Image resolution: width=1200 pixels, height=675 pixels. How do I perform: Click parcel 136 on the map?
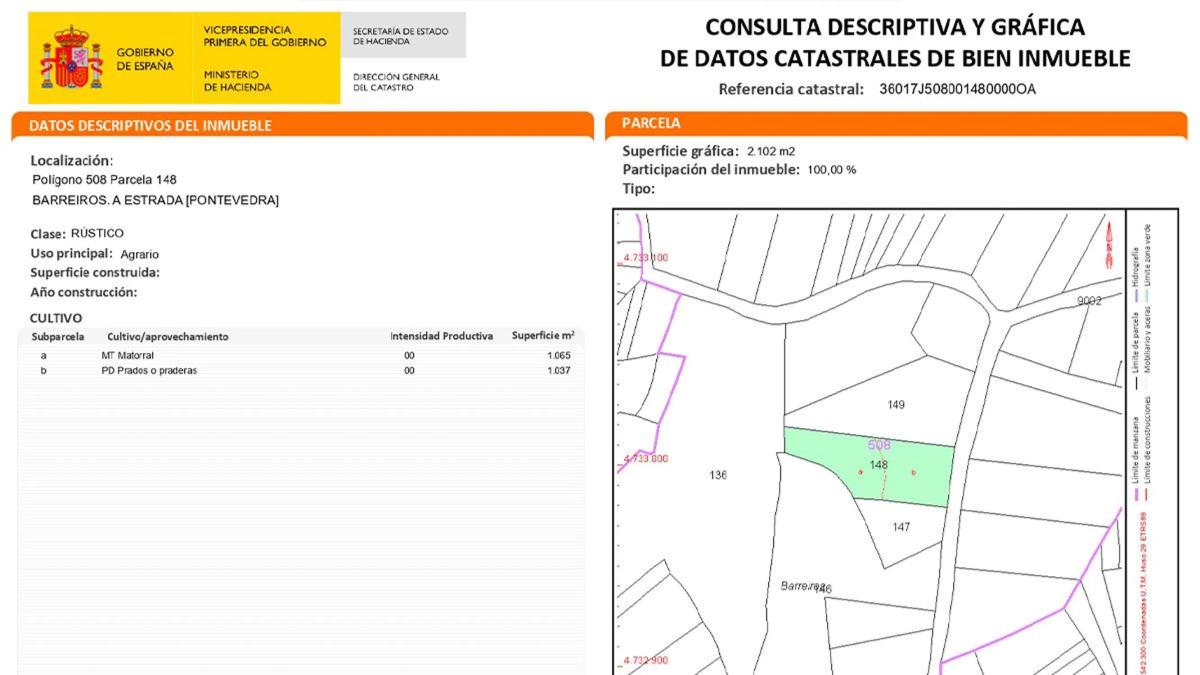pyautogui.click(x=717, y=475)
